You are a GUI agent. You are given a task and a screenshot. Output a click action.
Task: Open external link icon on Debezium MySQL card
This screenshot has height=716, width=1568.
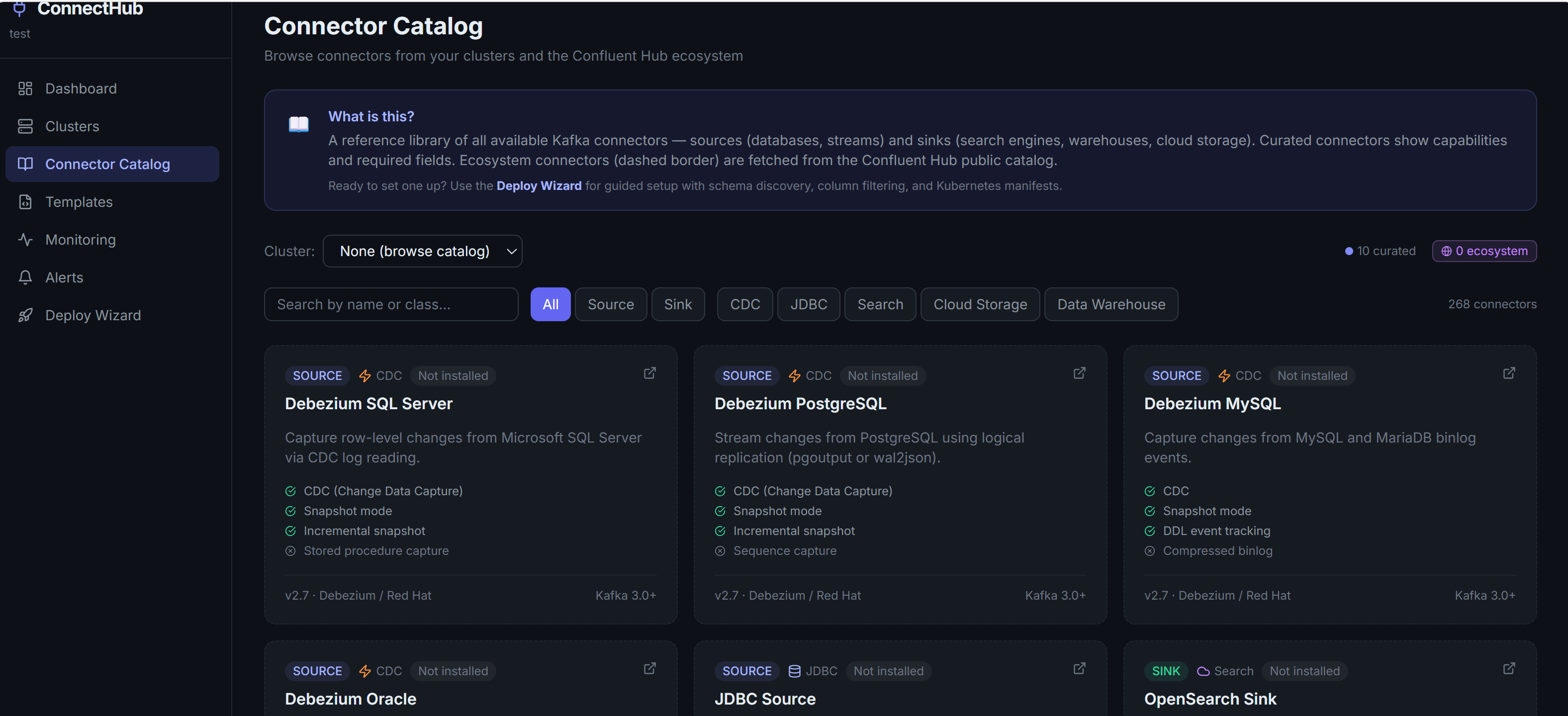1509,372
